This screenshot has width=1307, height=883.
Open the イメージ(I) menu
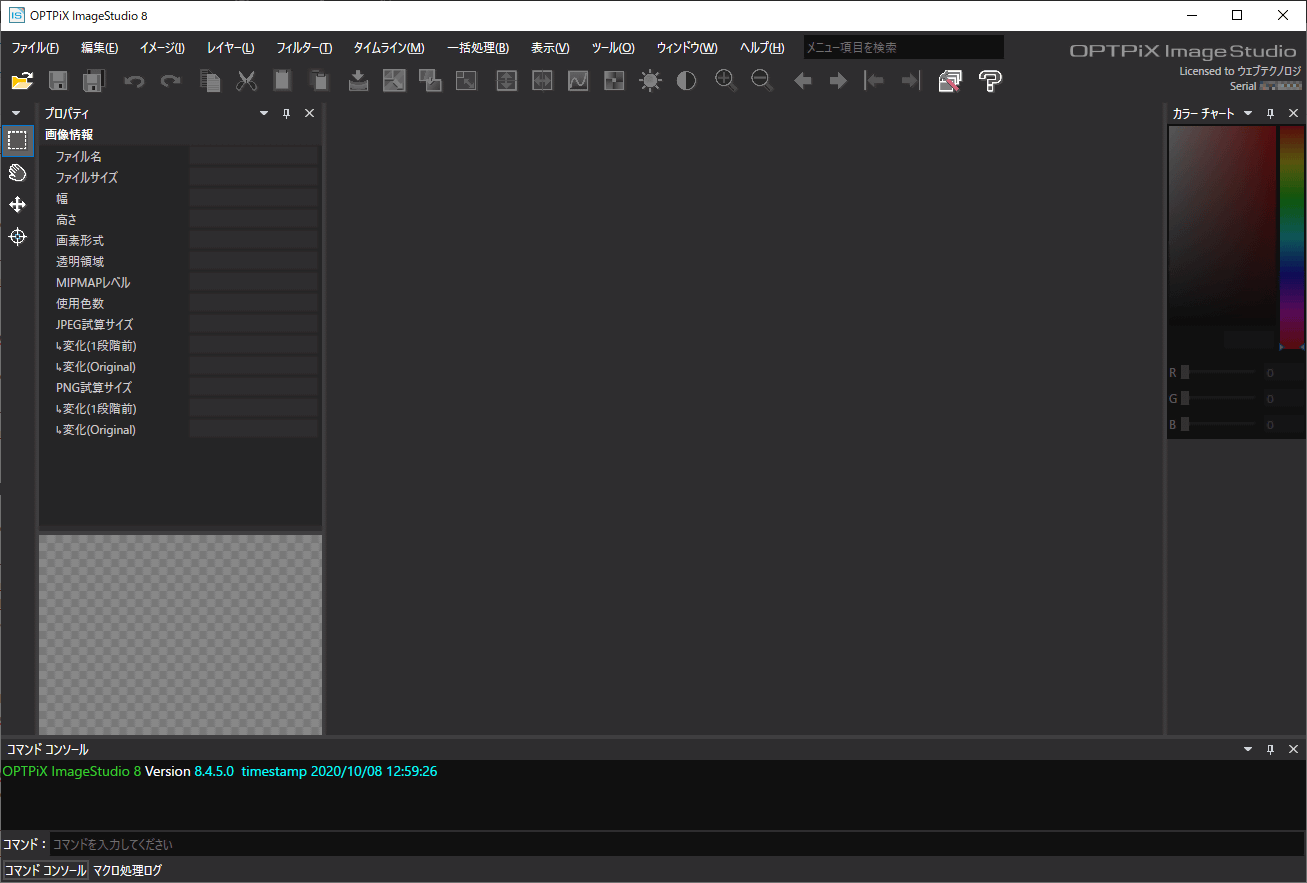pos(162,48)
